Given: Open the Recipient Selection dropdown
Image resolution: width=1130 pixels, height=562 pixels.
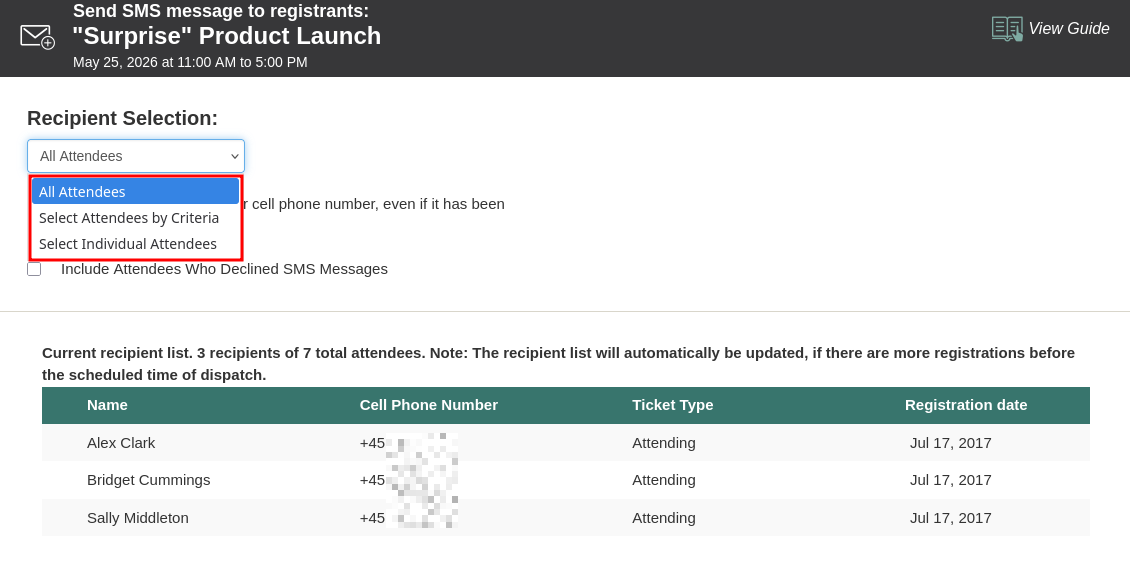Looking at the screenshot, I should [136, 156].
